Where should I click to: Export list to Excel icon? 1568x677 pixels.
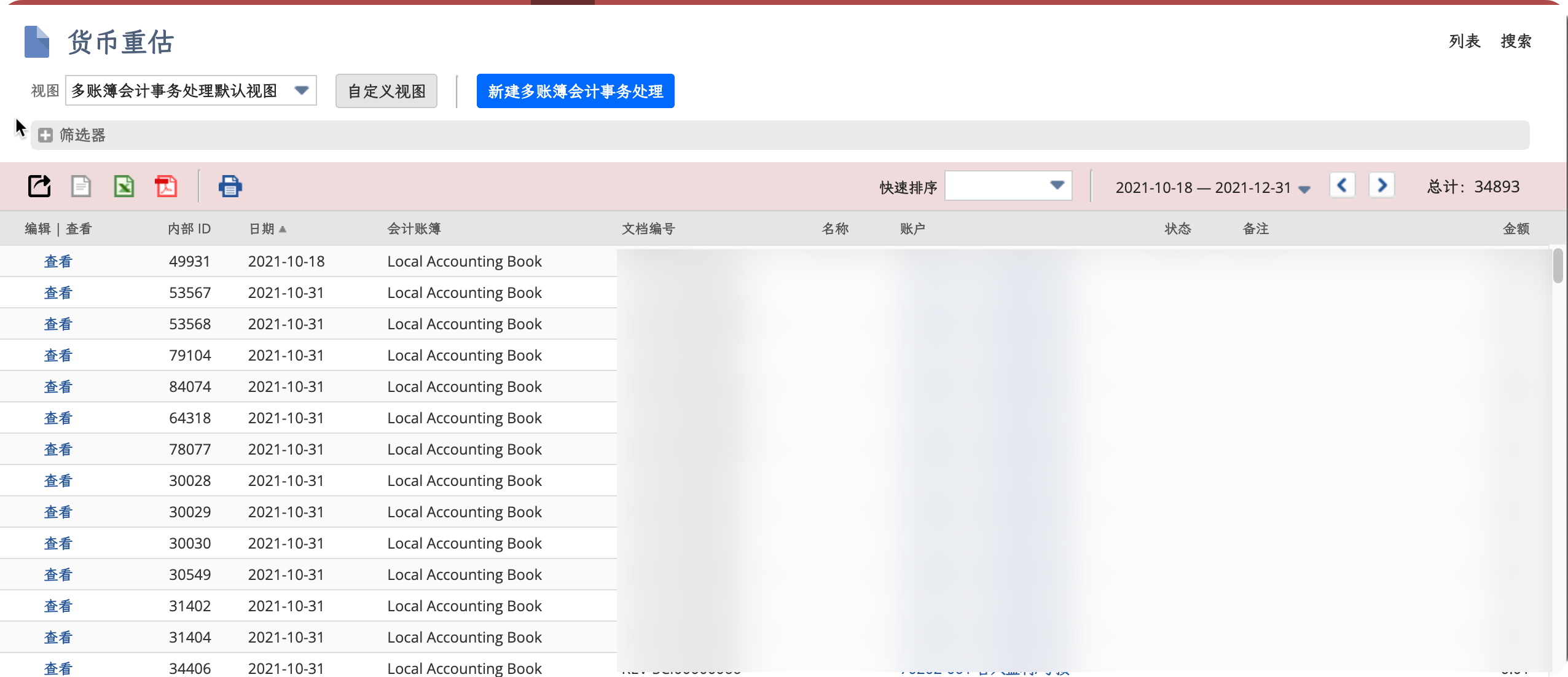124,186
